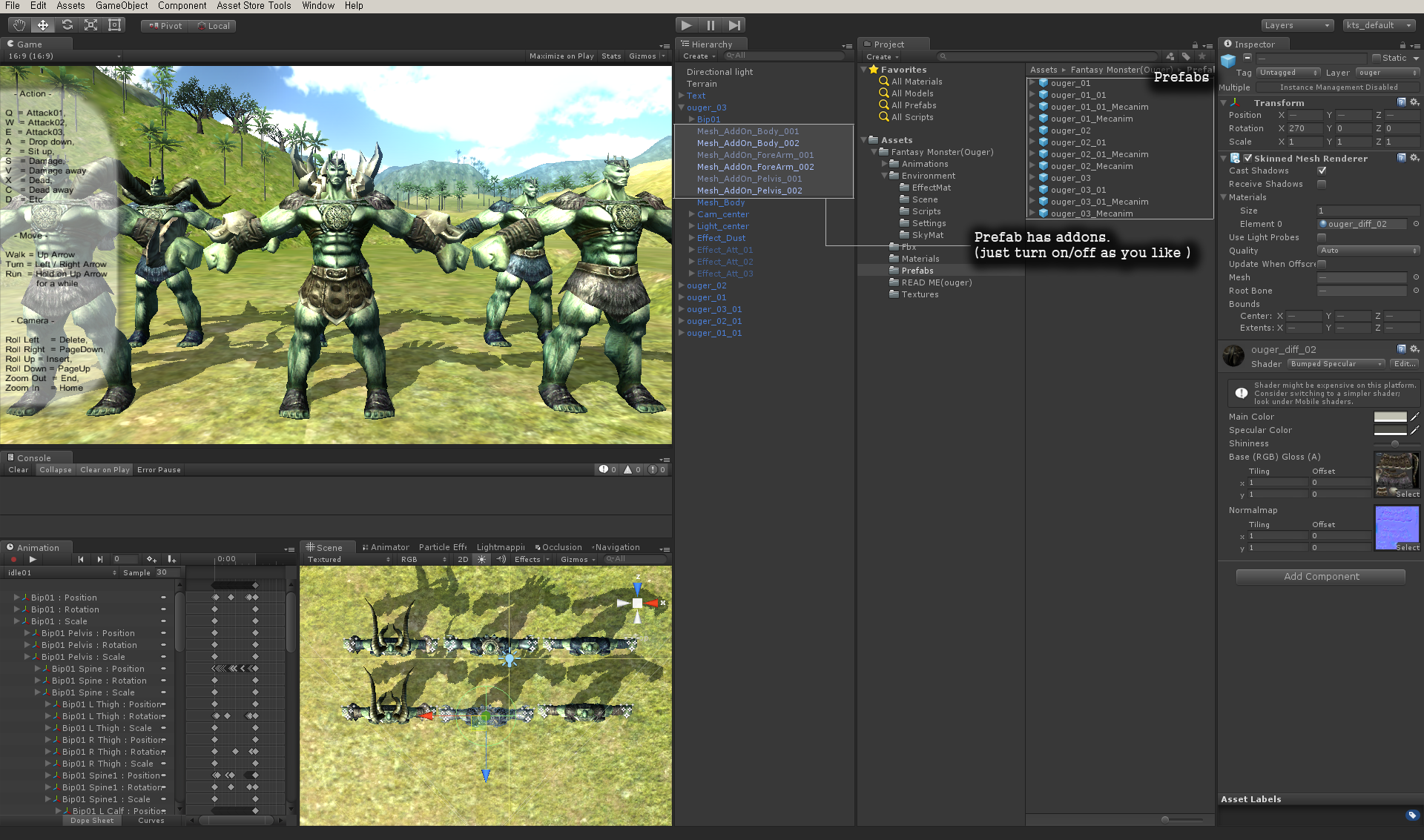
Task: Open Skinned Mesh Renderer gear menu
Action: (1414, 158)
